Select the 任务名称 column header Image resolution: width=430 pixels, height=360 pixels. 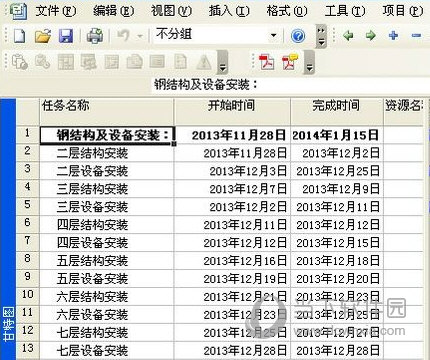(x=107, y=111)
